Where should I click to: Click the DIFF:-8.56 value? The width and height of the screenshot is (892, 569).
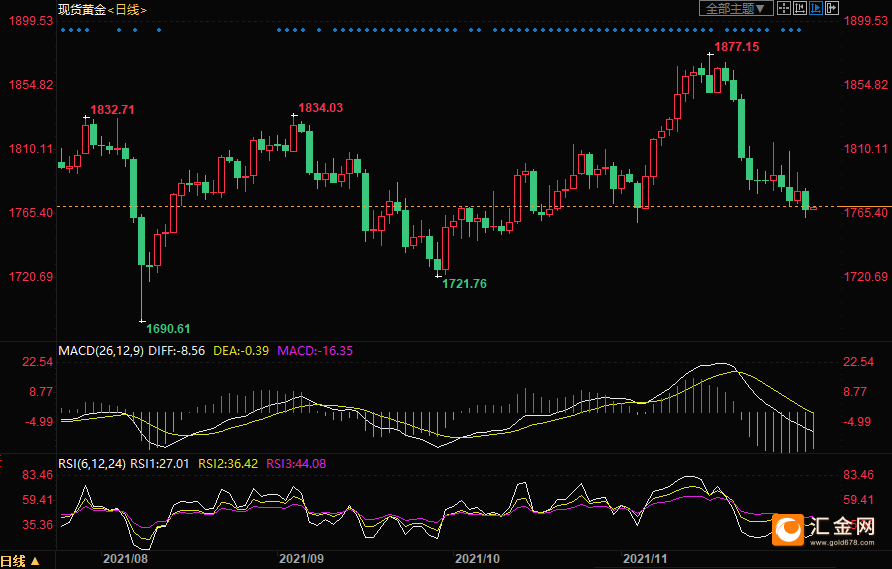coord(176,351)
